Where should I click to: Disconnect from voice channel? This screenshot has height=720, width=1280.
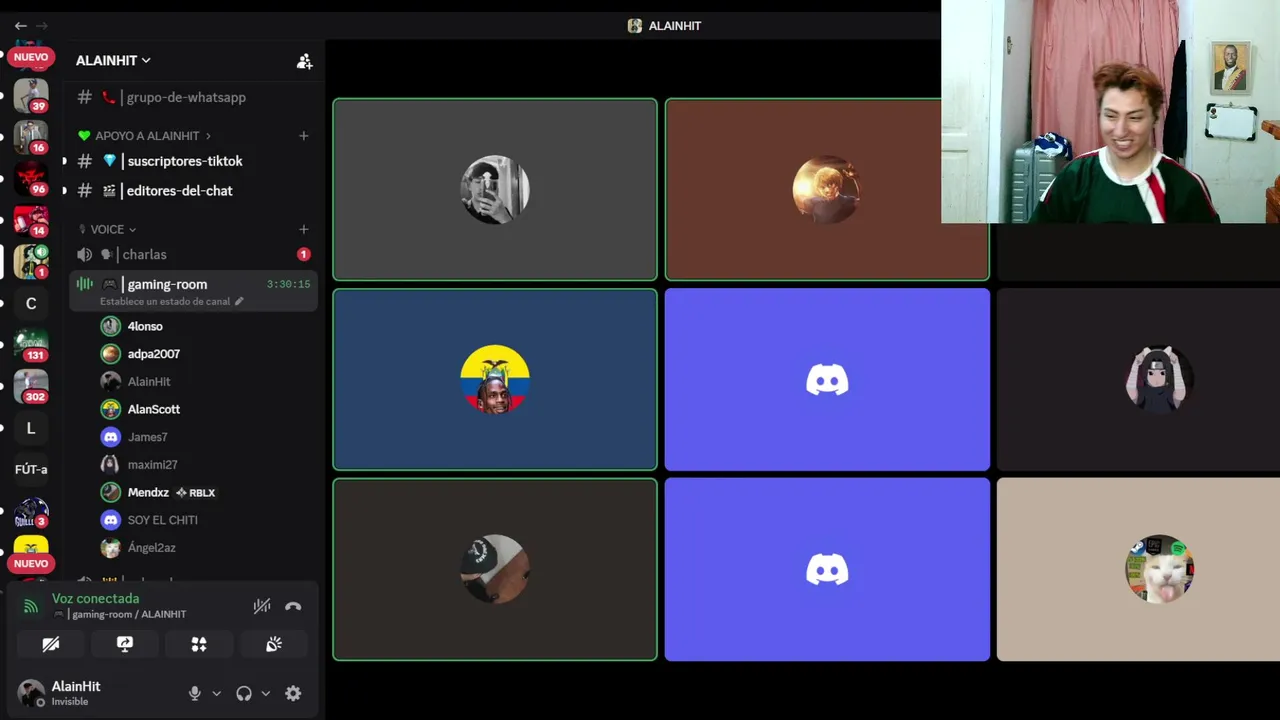[x=293, y=606]
